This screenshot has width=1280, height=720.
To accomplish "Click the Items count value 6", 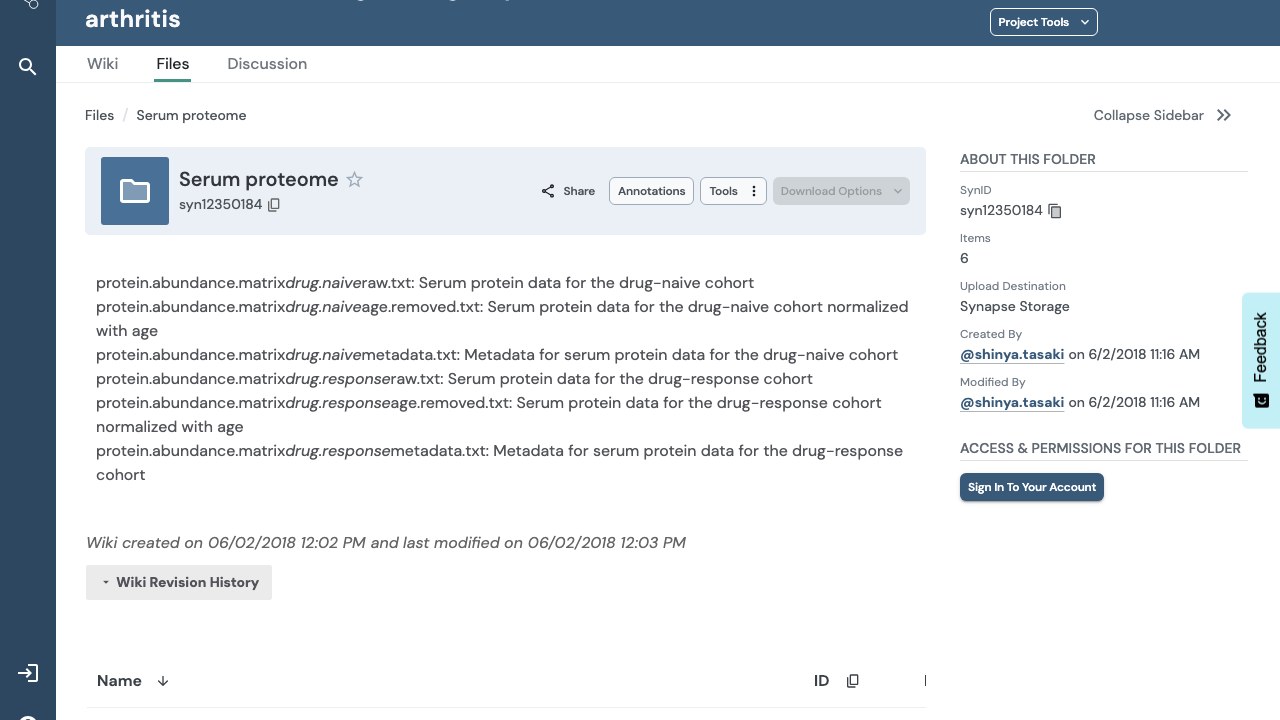I will [964, 258].
